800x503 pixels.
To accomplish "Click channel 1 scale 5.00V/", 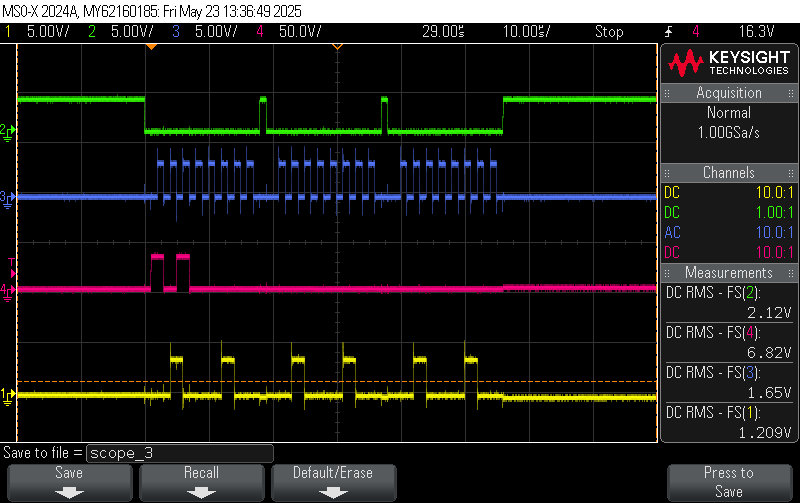I will (x=48, y=32).
